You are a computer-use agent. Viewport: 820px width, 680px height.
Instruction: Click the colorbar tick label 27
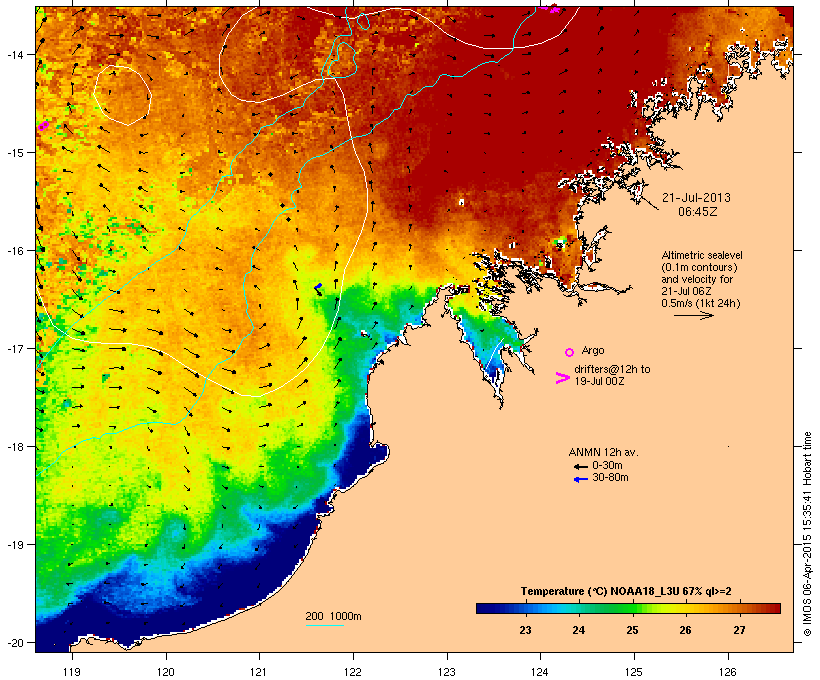pyautogui.click(x=739, y=630)
